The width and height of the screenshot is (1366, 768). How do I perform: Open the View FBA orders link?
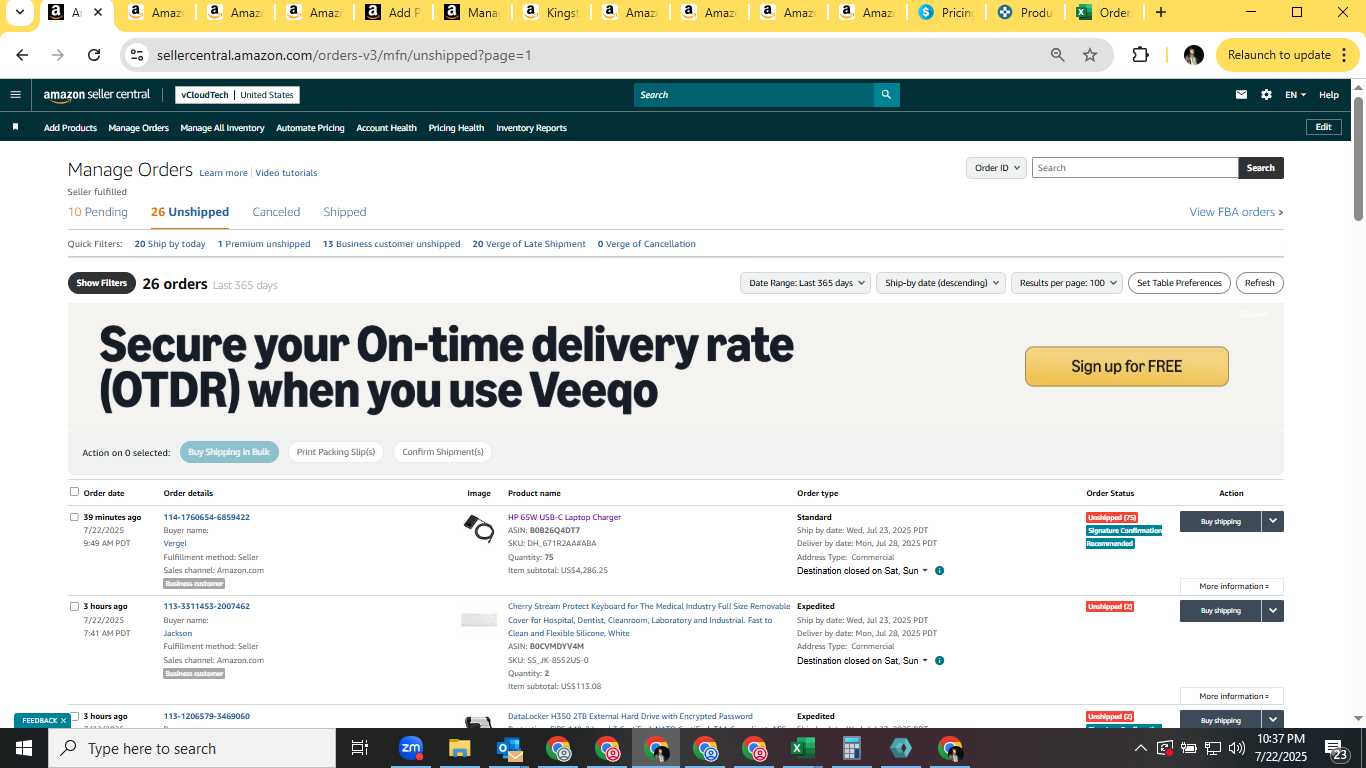[x=1236, y=212]
